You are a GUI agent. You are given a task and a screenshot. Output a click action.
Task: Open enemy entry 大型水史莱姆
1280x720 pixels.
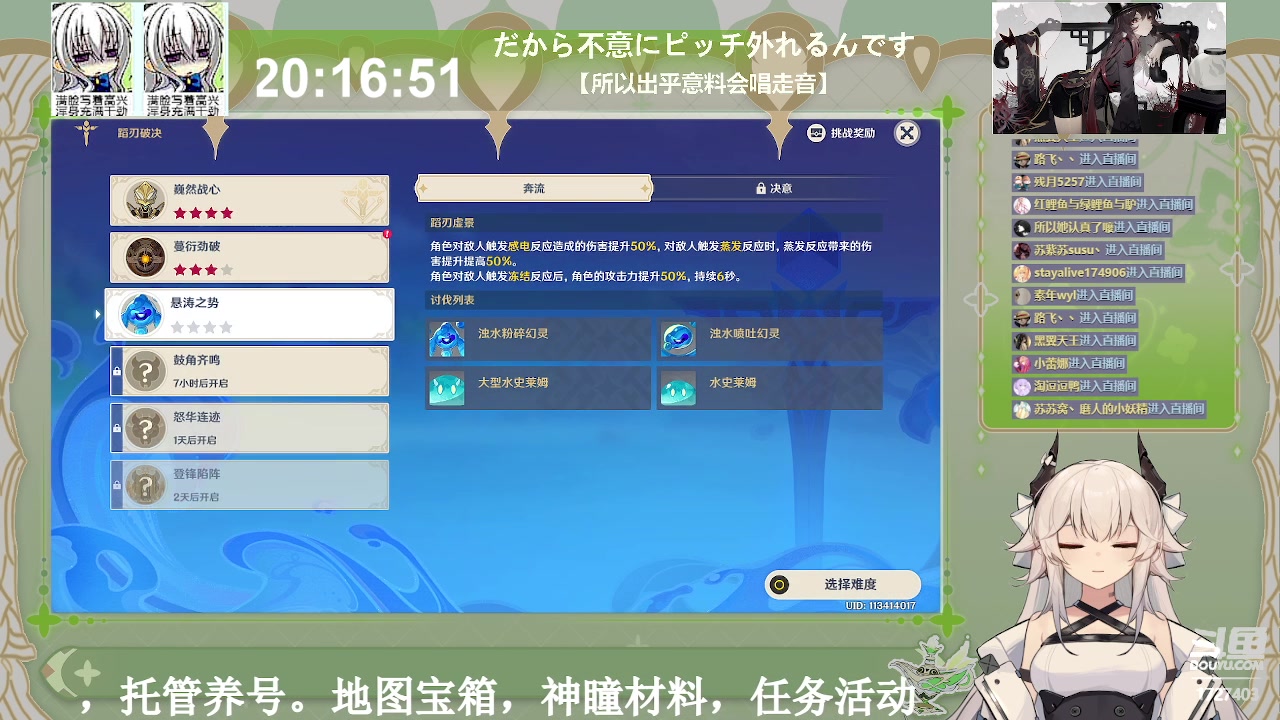coord(538,388)
